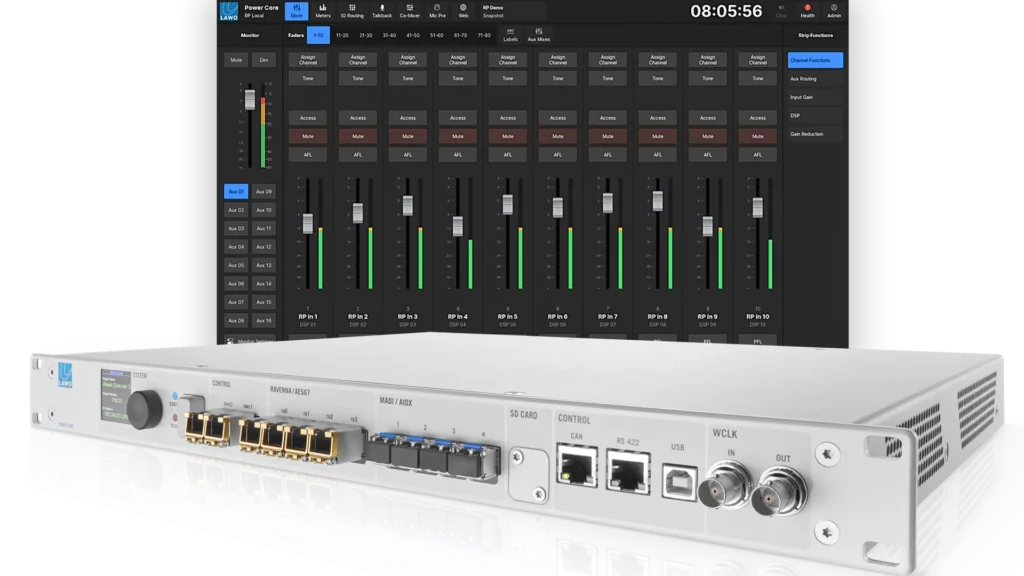Mute channel RP In 6
Image resolution: width=1024 pixels, height=576 pixels.
[558, 136]
